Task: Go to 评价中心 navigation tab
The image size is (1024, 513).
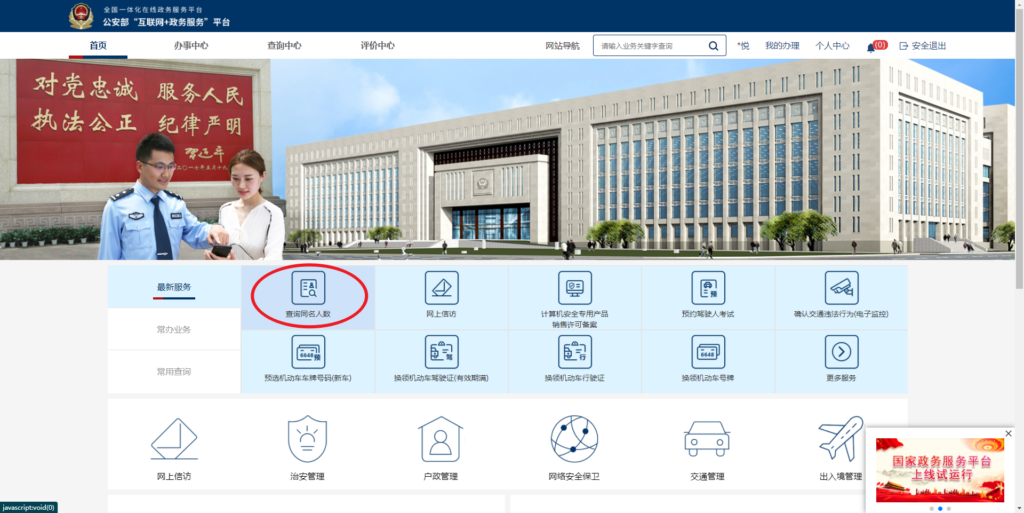Action: tap(377, 46)
